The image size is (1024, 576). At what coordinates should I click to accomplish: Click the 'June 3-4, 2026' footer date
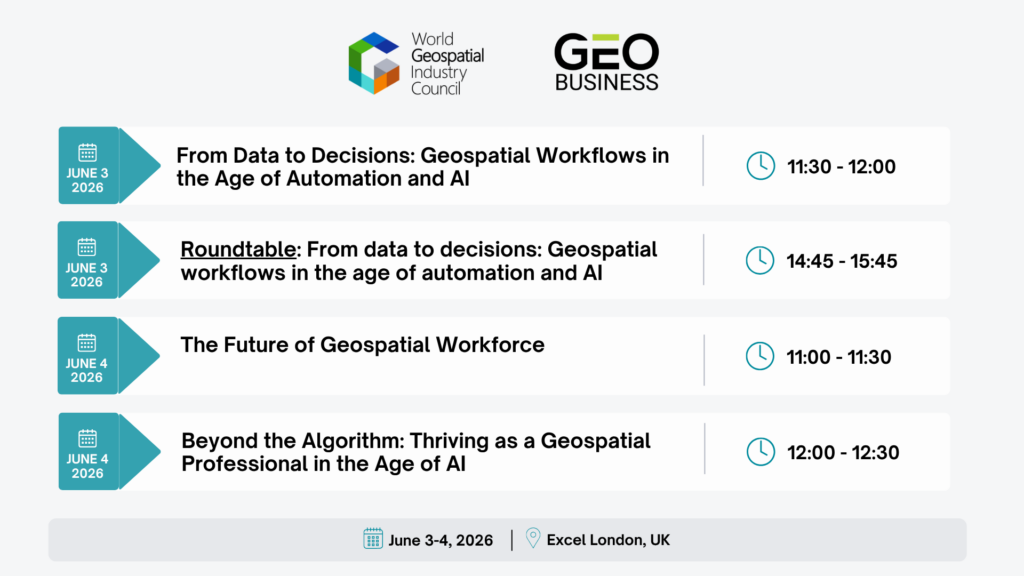(x=441, y=540)
